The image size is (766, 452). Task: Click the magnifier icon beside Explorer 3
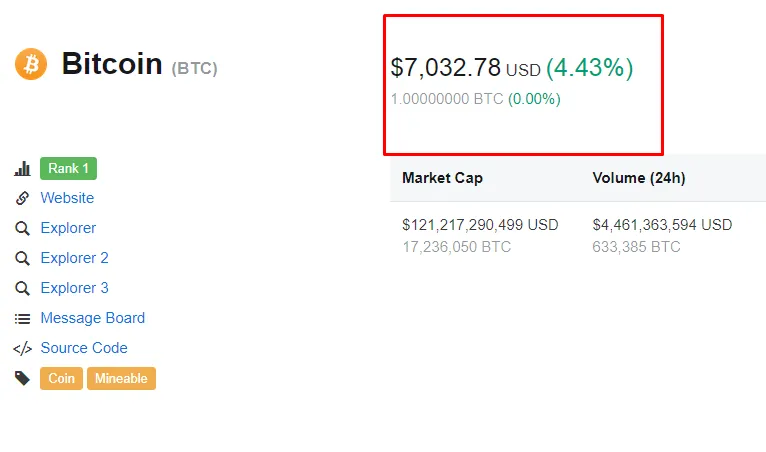(22, 288)
